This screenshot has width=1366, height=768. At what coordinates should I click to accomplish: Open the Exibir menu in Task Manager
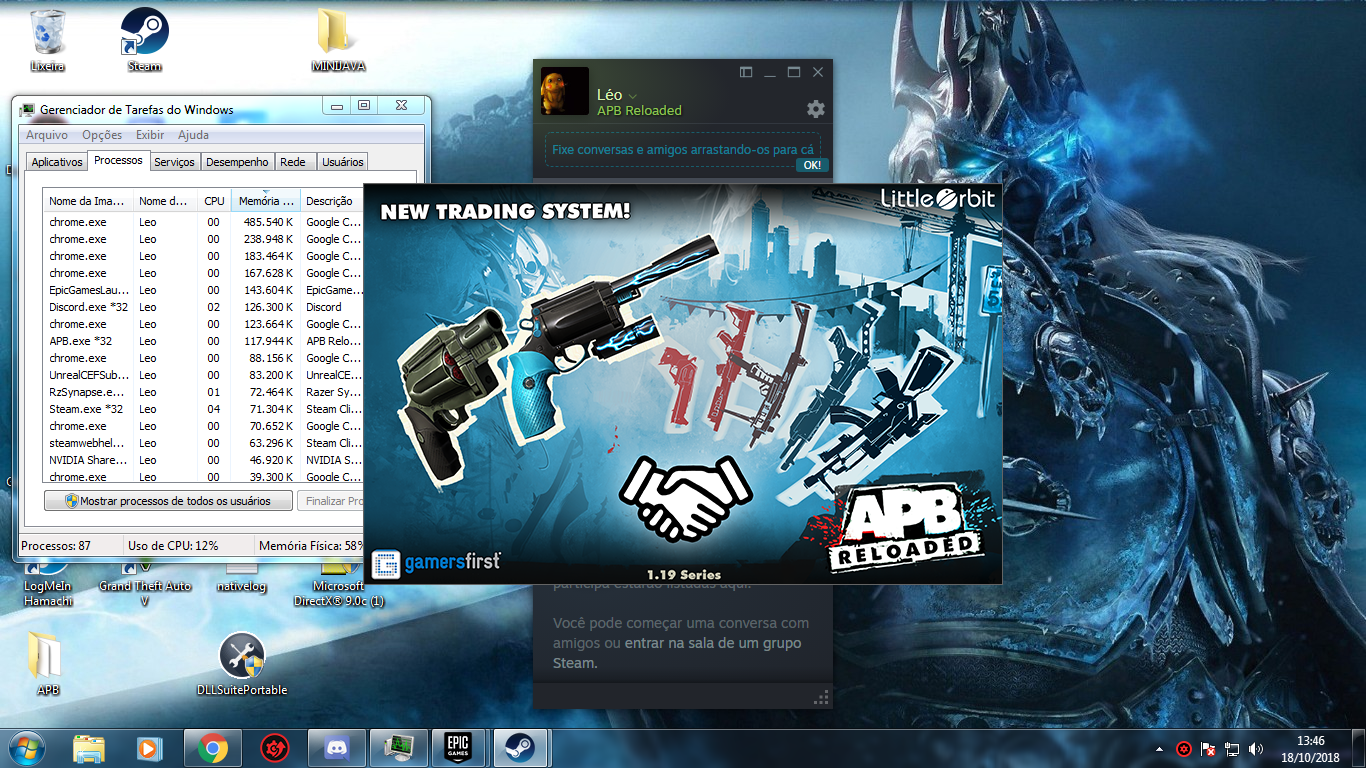(x=150, y=135)
